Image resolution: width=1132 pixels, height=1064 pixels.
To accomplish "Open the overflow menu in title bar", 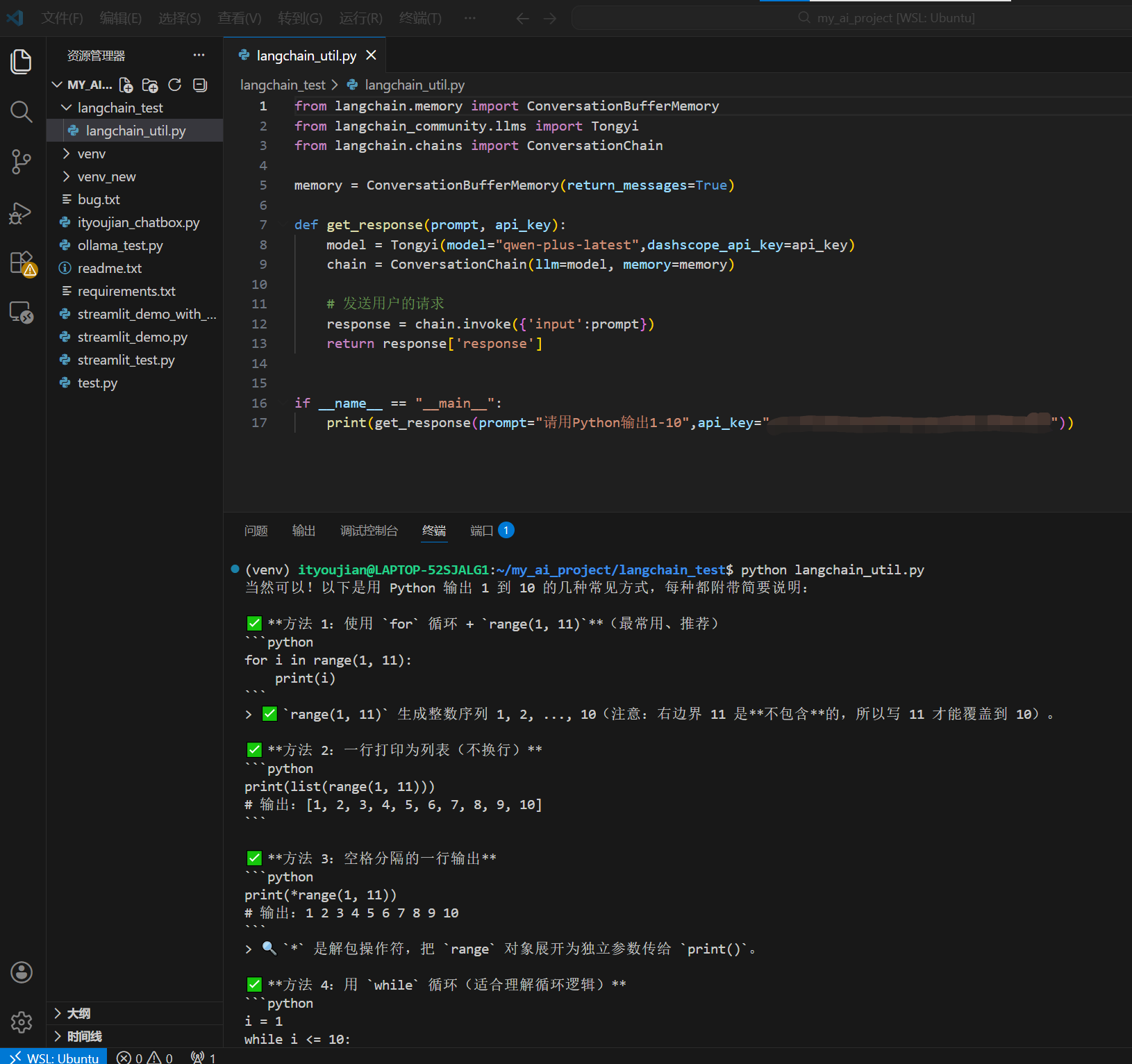I will coord(470,18).
